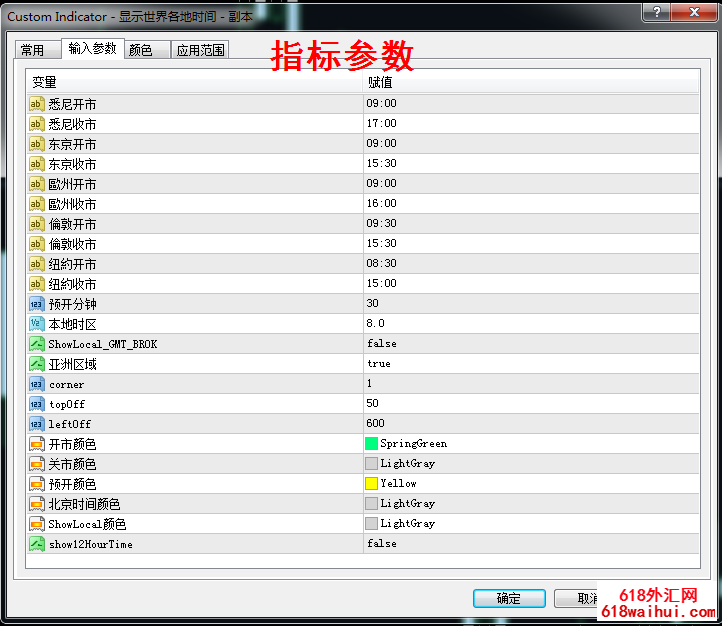
Task: Toggle the show12HourTime false value
Action: (x=382, y=544)
